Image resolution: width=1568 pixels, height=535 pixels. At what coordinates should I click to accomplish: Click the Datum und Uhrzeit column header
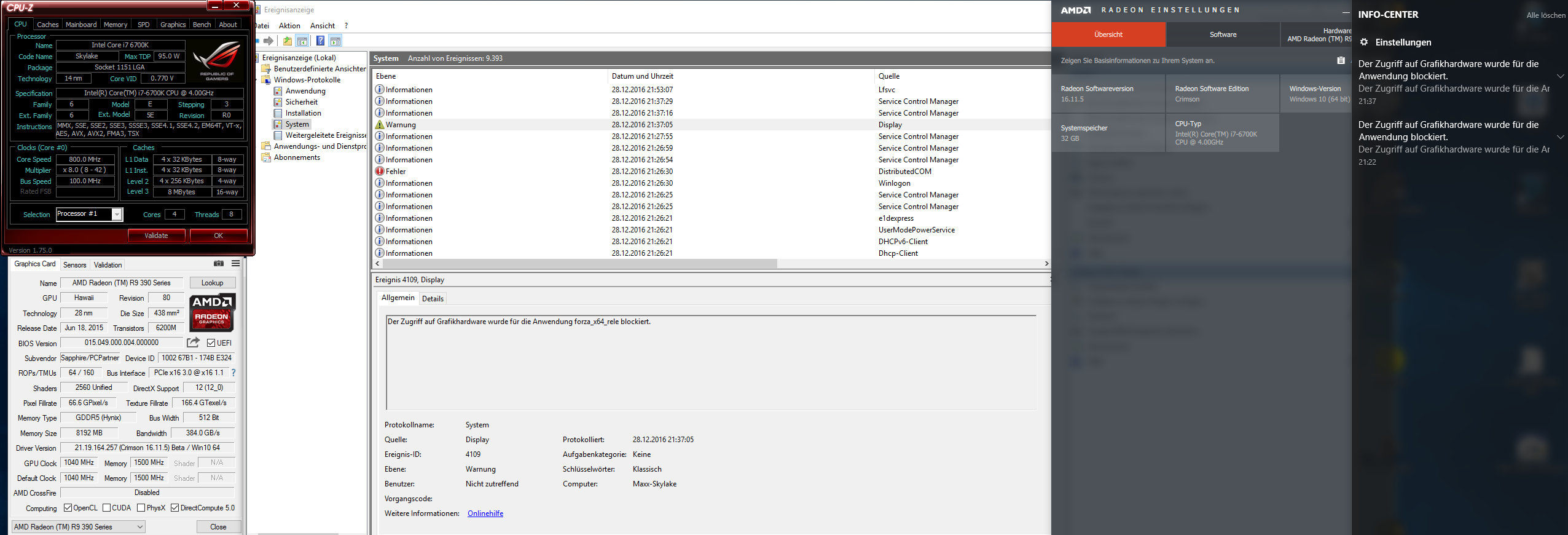point(740,76)
